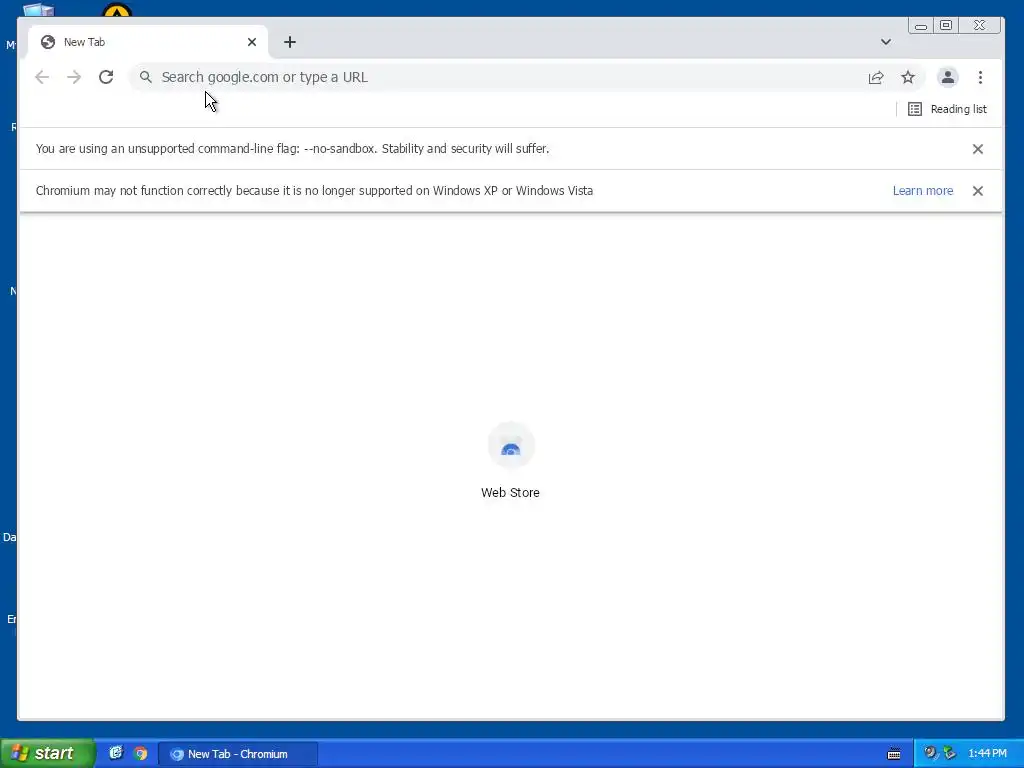Minimize the Chromium window
Image resolution: width=1024 pixels, height=768 pixels.
921,25
